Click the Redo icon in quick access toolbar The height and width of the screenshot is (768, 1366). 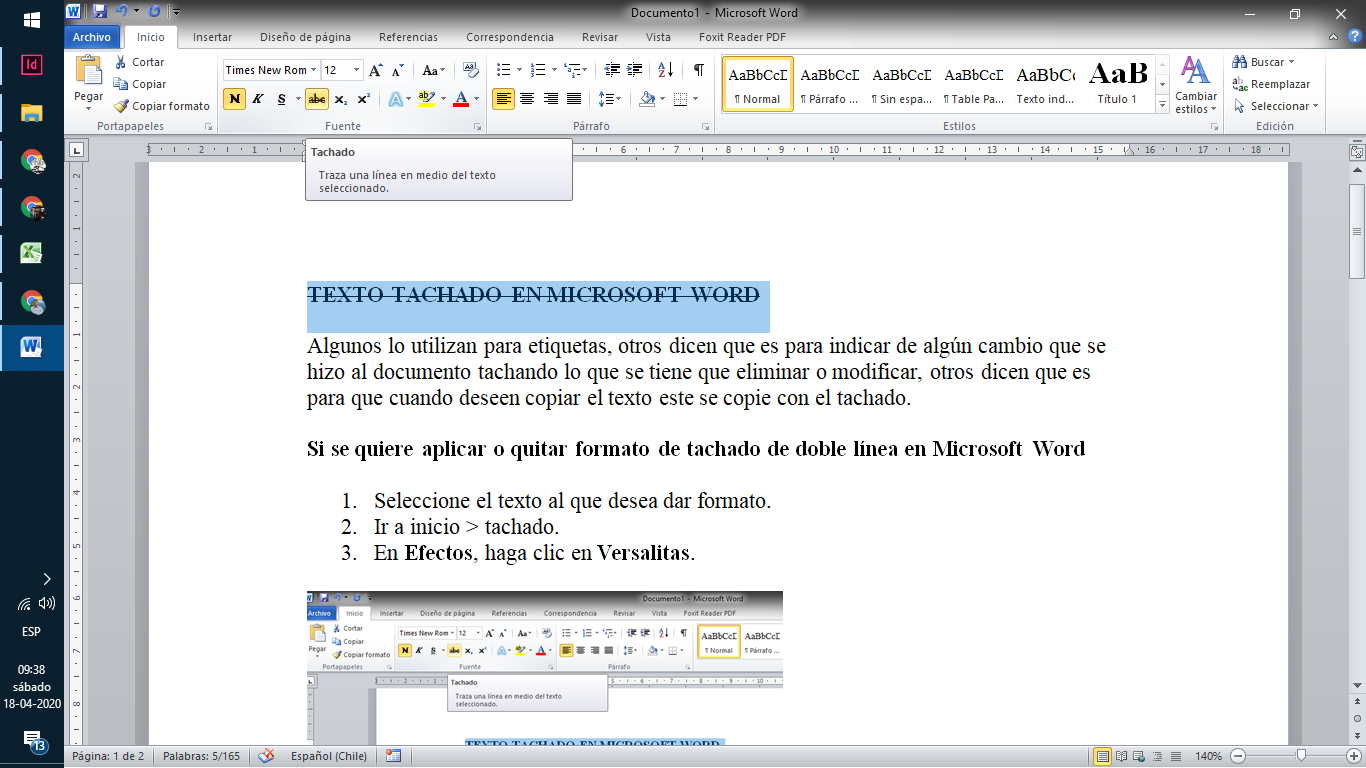coord(154,12)
